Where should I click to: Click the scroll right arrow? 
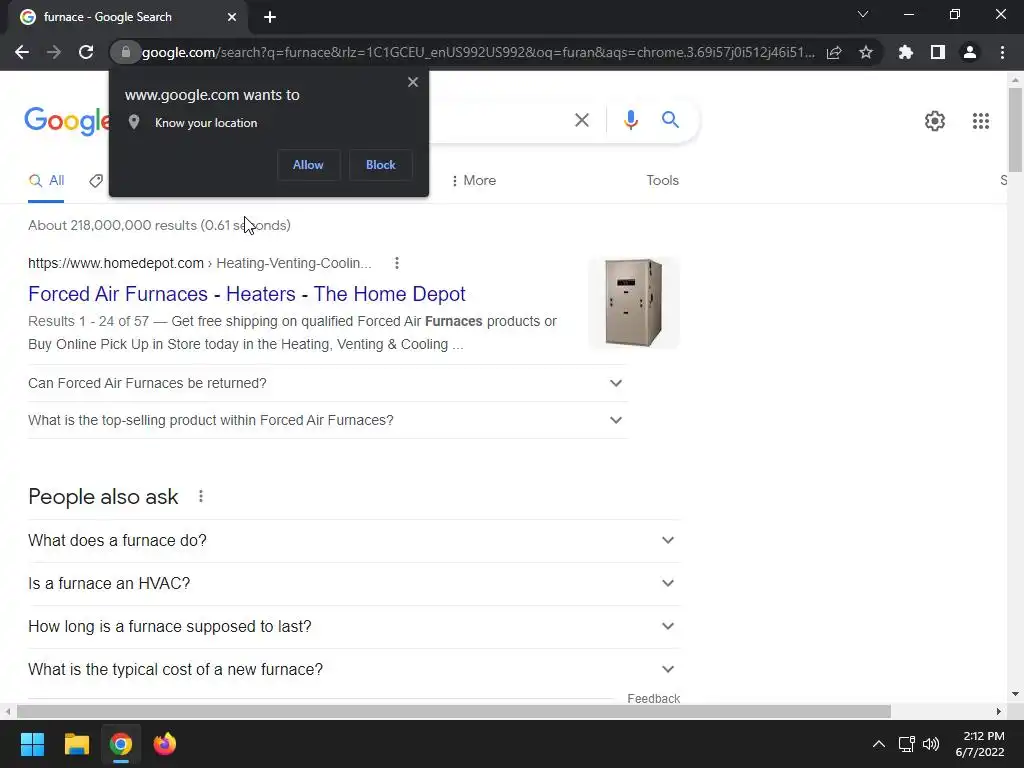998,711
